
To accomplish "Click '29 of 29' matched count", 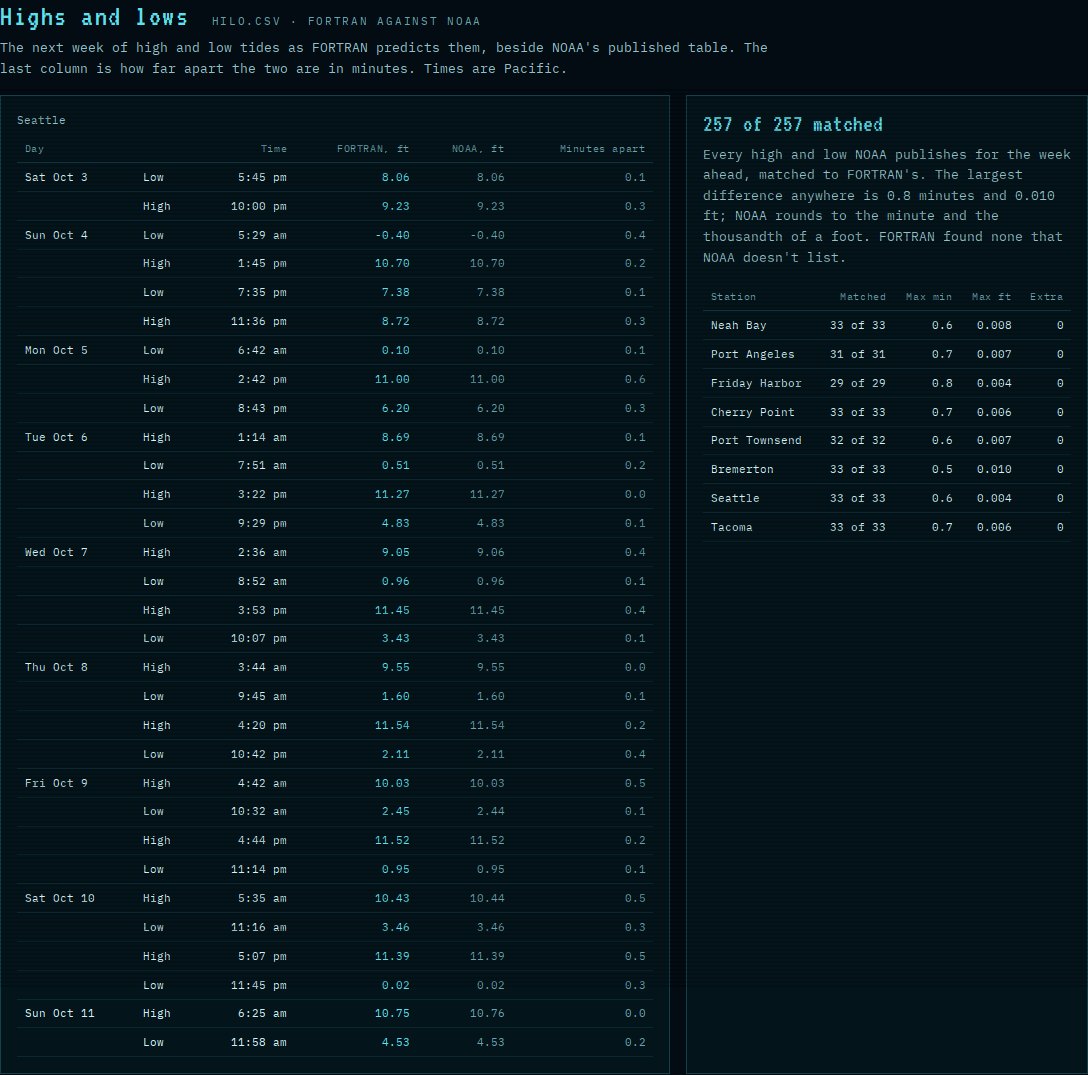I will click(x=858, y=383).
